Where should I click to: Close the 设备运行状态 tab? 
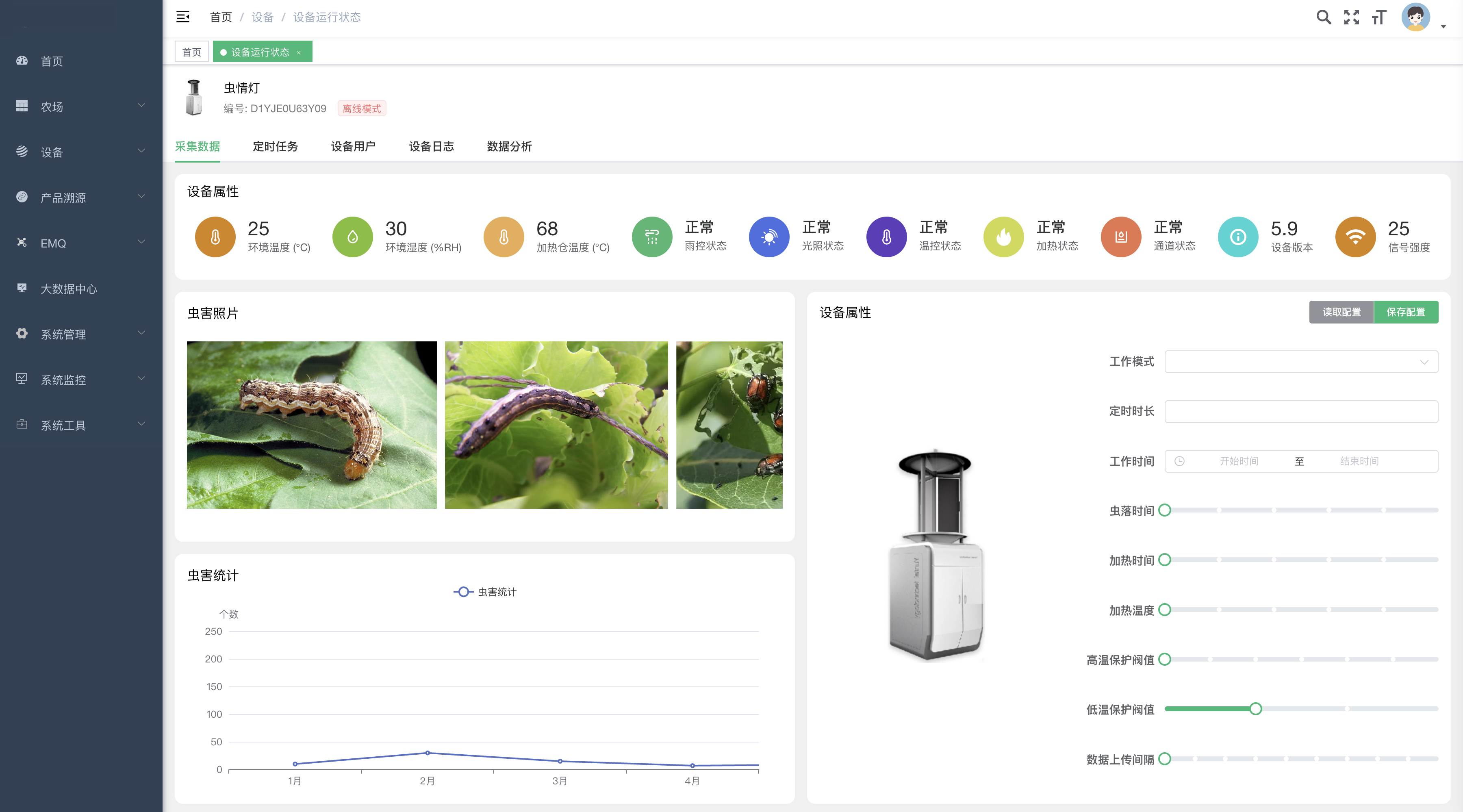point(299,53)
